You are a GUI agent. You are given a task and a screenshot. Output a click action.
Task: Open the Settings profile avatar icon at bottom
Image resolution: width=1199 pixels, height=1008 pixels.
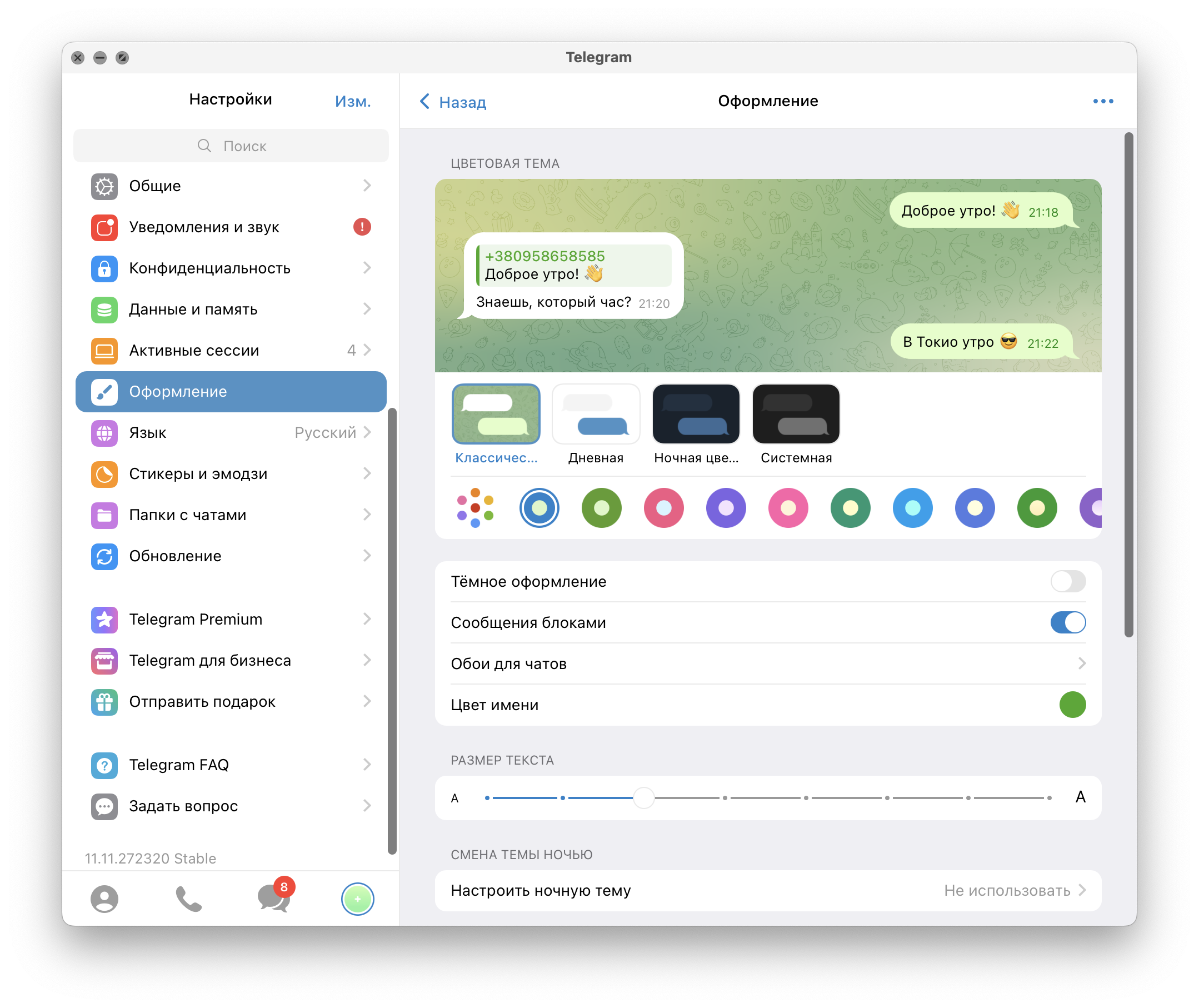pos(358,899)
